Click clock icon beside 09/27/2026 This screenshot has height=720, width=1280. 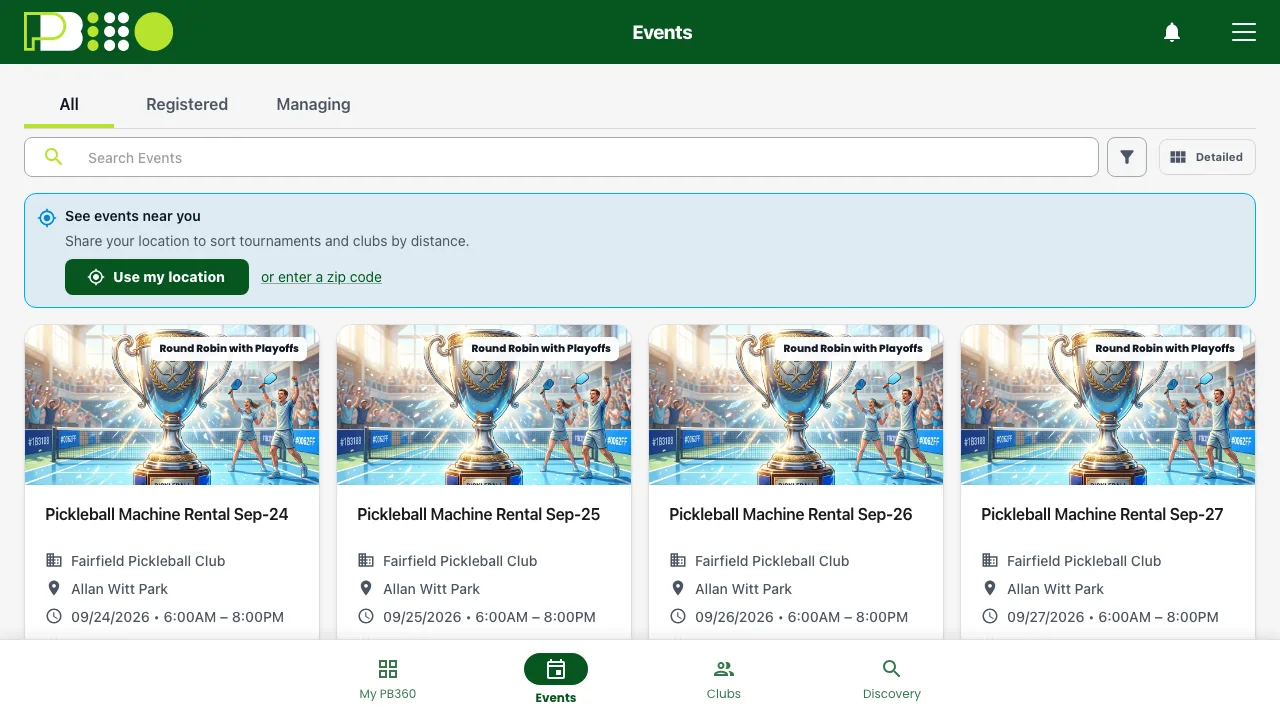[x=990, y=616]
